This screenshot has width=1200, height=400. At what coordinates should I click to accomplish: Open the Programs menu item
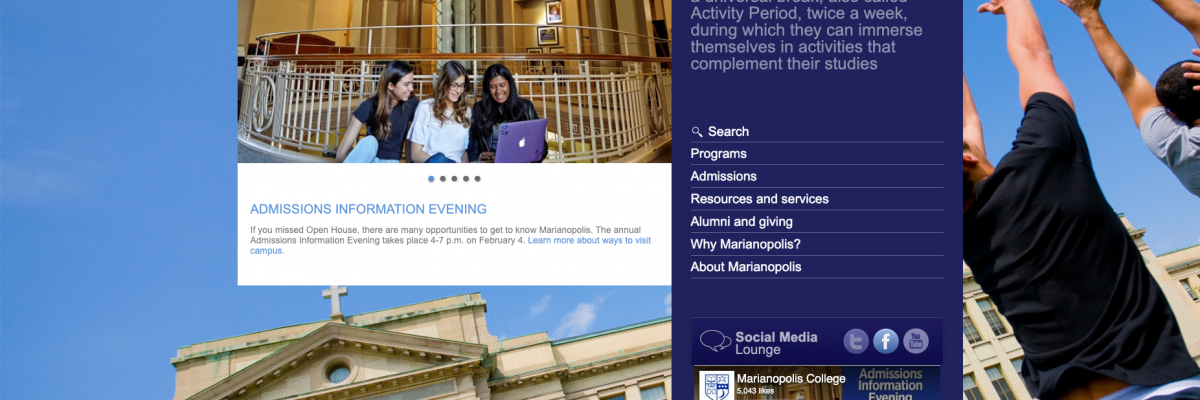tap(718, 154)
